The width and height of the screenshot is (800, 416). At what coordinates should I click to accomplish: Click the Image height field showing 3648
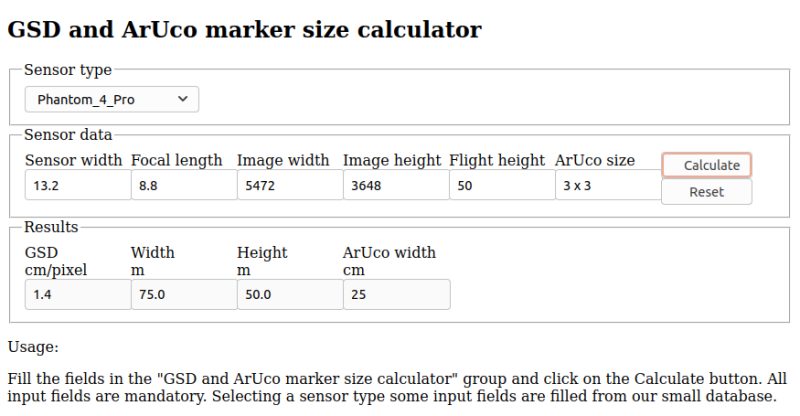pyautogui.click(x=396, y=185)
